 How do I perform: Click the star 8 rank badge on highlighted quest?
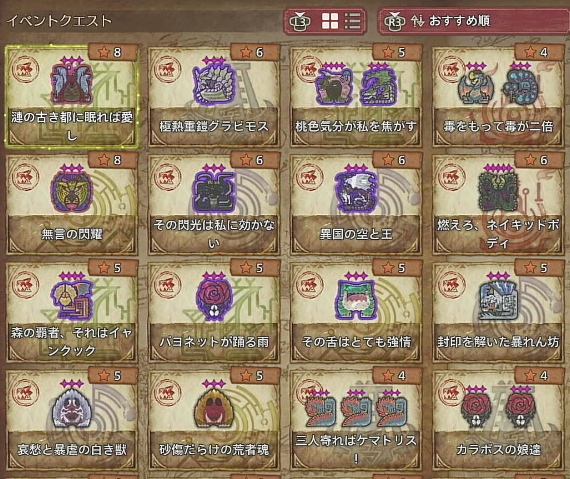(113, 52)
